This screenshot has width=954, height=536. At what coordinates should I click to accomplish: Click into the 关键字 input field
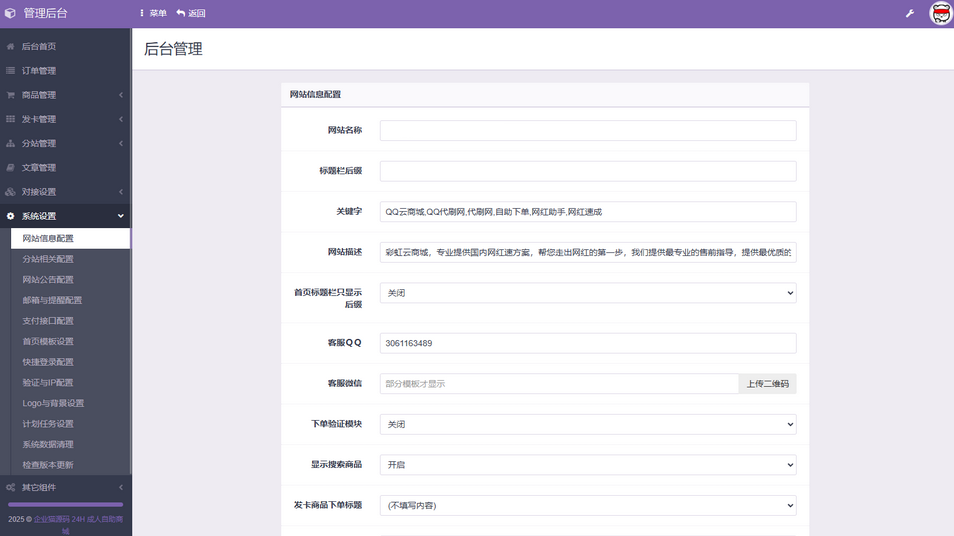pos(588,212)
